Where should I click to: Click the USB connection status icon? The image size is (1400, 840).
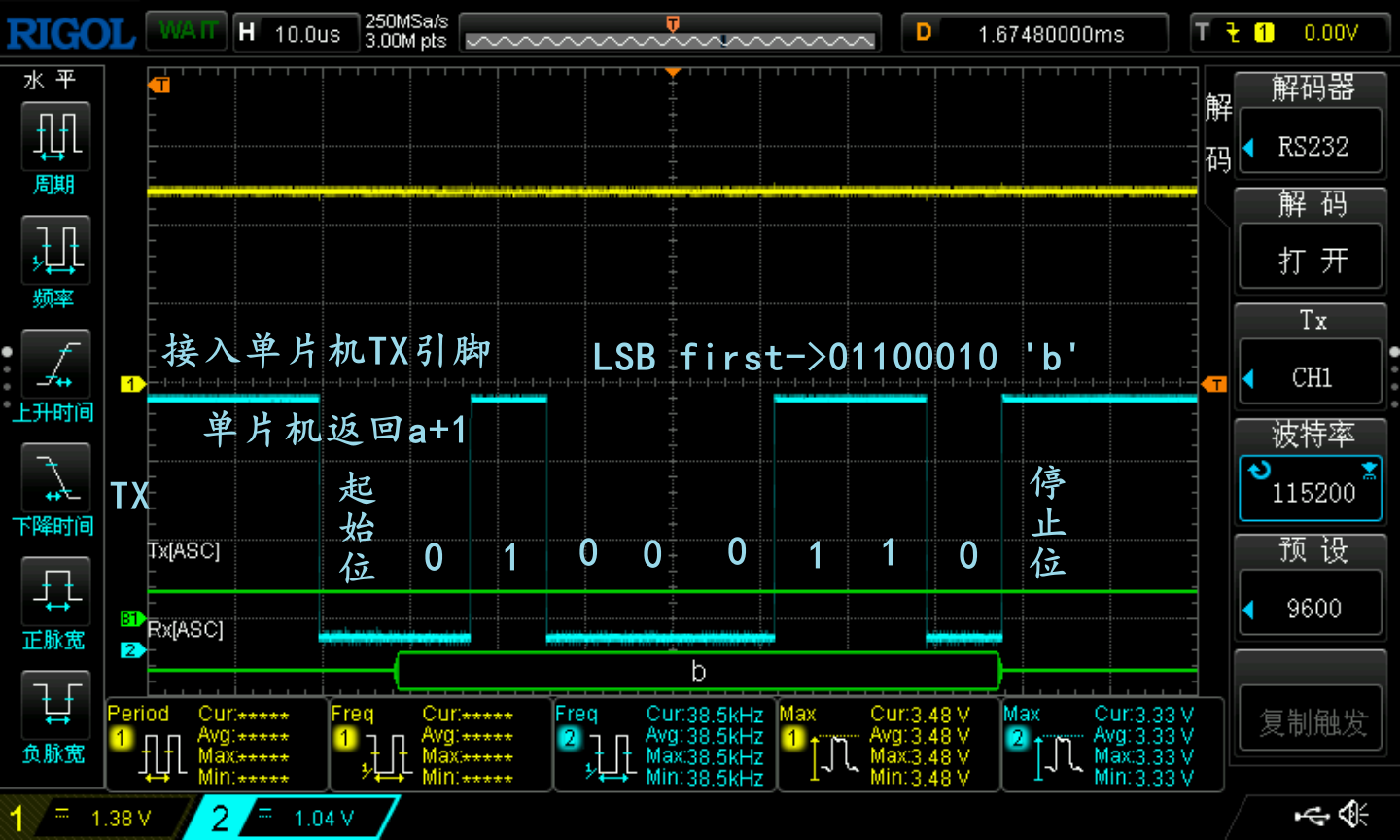point(1312,816)
